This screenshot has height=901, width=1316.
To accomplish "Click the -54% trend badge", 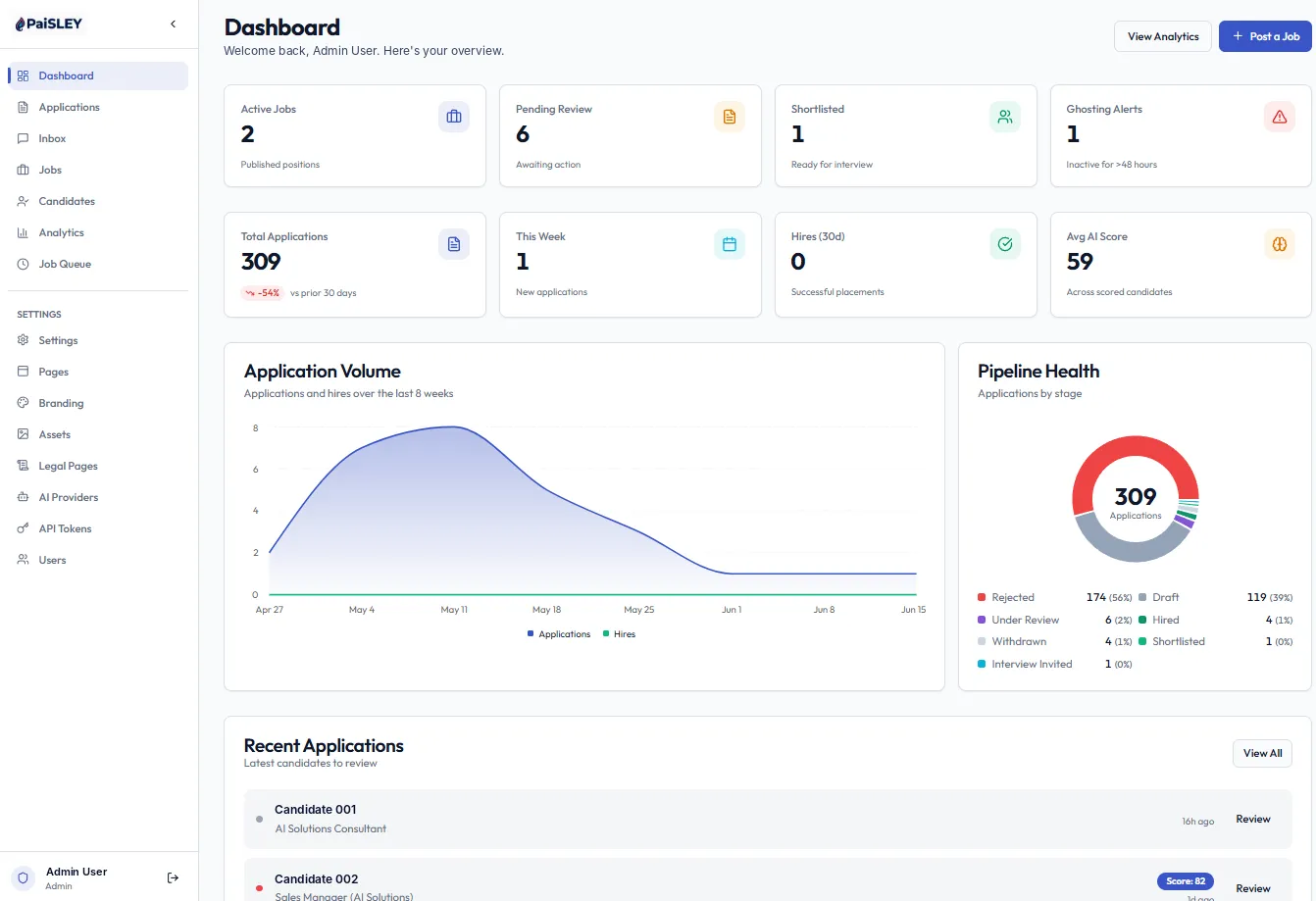I will [263, 293].
